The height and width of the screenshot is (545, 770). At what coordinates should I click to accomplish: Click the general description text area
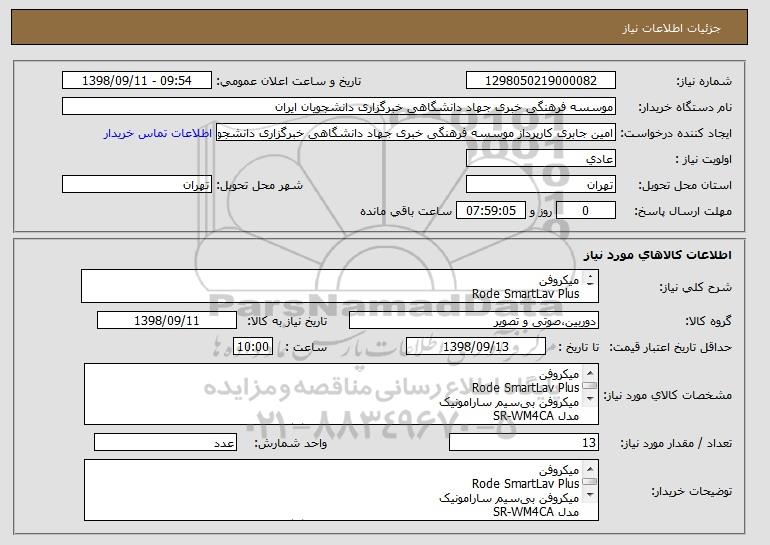pyautogui.click(x=340, y=286)
